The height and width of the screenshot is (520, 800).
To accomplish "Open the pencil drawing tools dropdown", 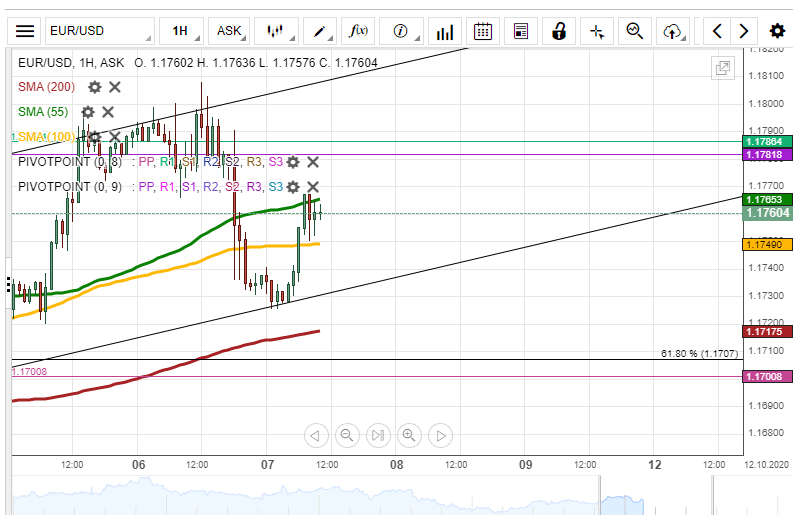I will click(319, 31).
